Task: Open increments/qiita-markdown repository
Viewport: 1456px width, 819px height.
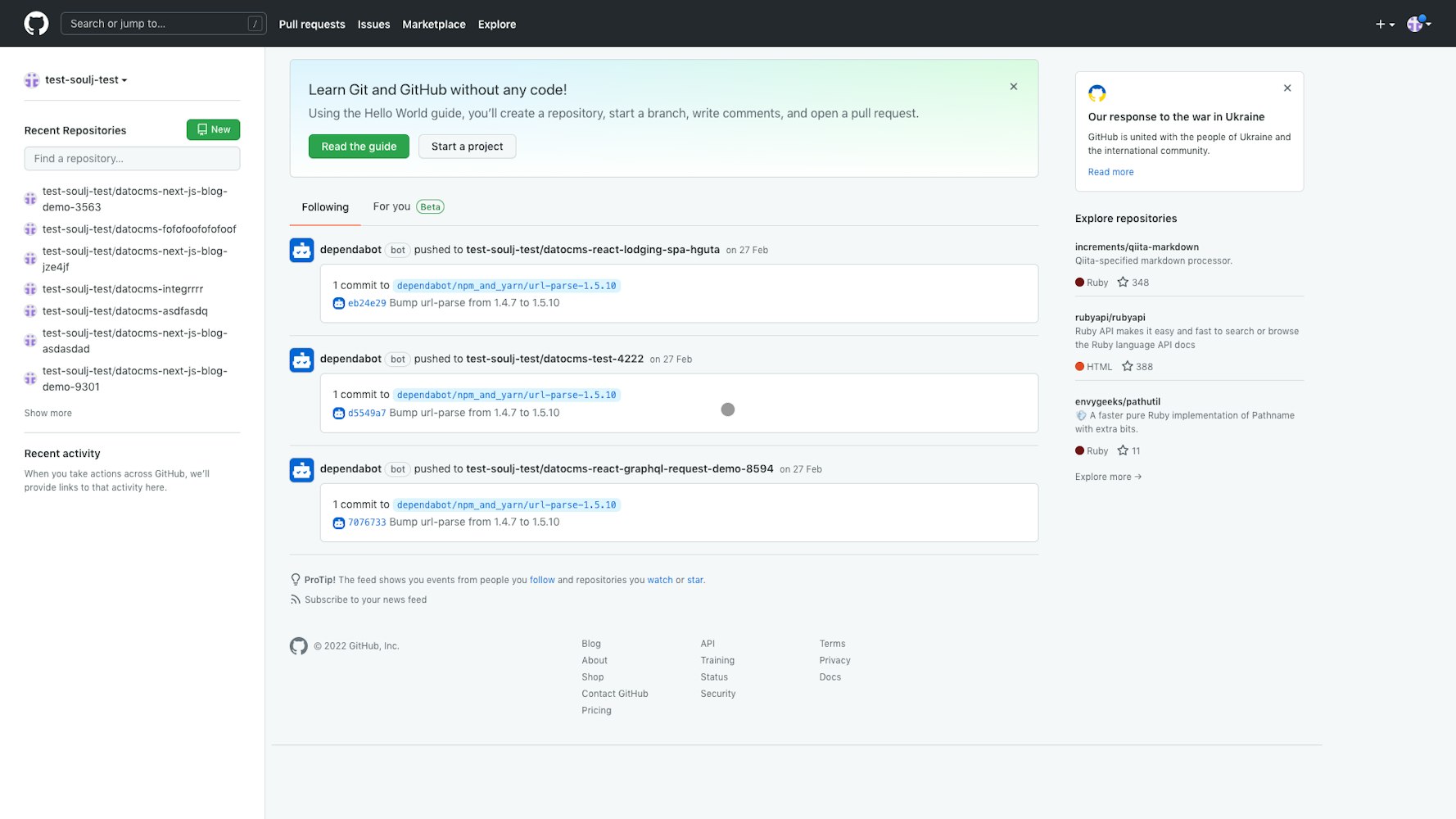Action: click(x=1137, y=247)
